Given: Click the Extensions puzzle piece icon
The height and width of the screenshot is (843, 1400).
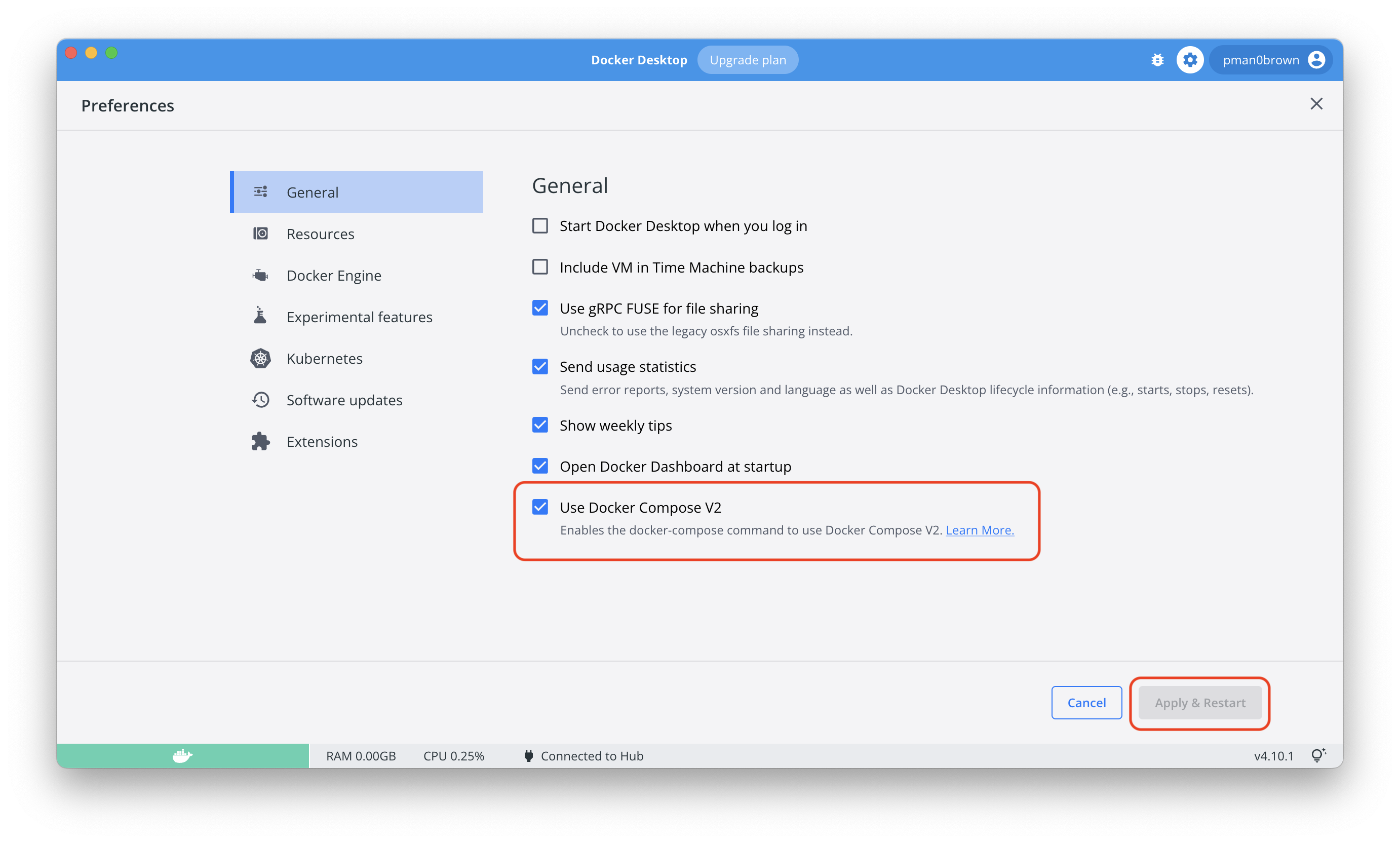Looking at the screenshot, I should point(260,441).
